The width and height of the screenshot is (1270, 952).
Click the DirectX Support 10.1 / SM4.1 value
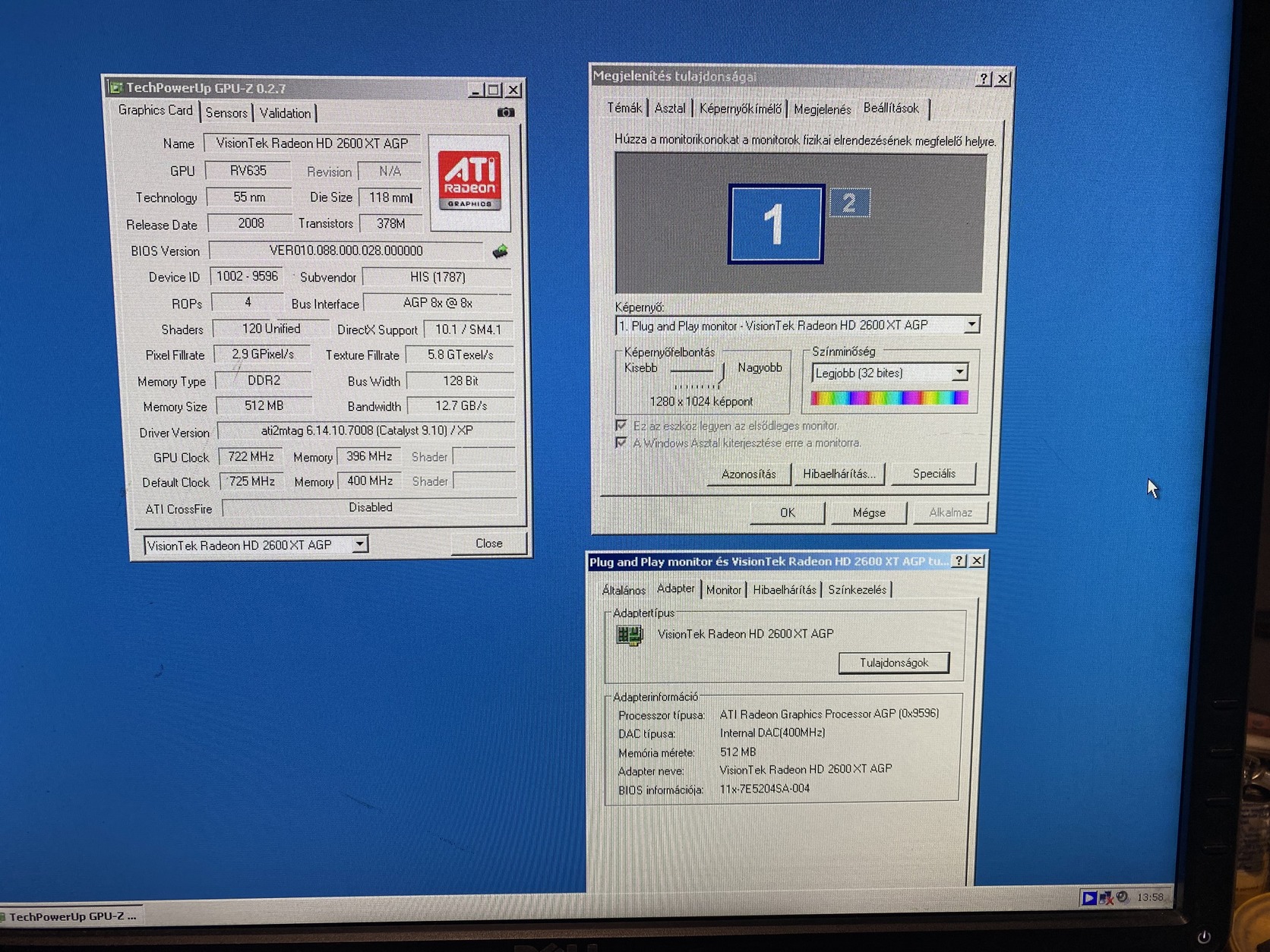(468, 329)
